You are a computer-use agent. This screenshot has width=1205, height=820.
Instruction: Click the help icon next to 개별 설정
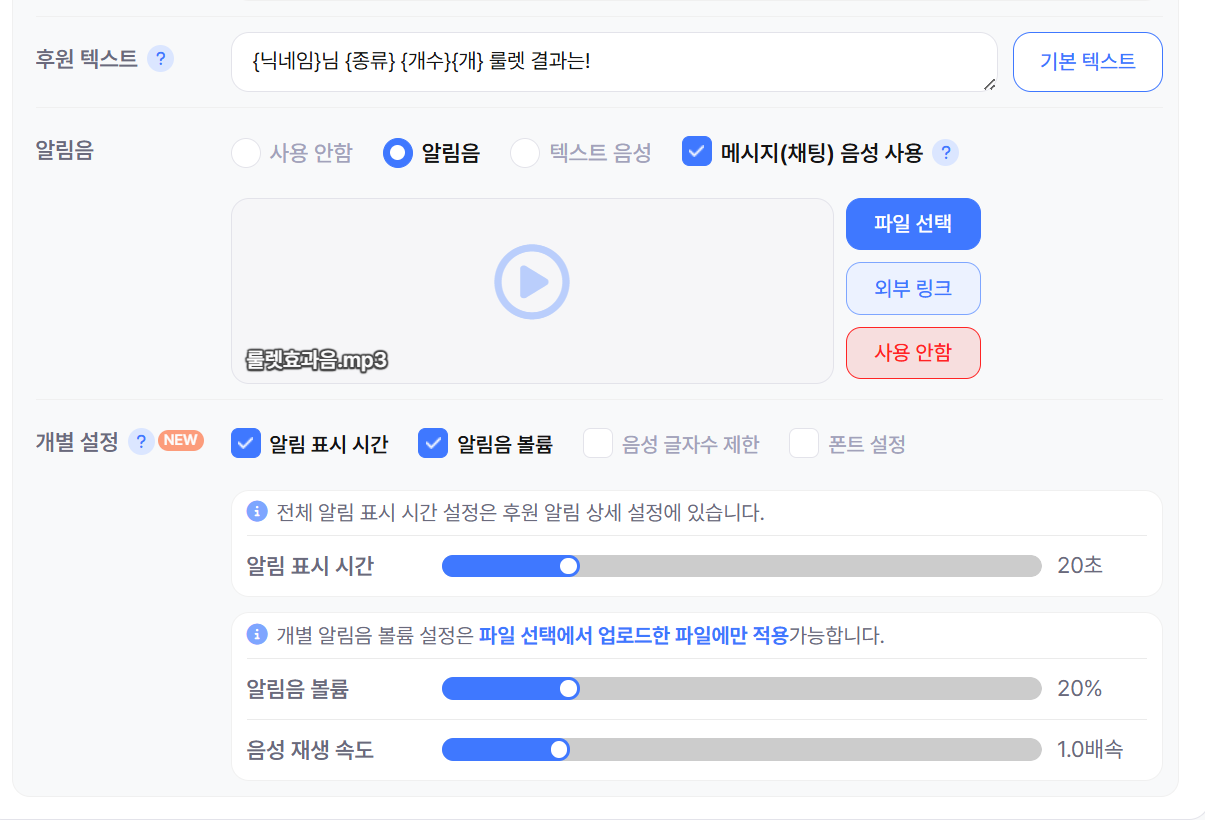[x=142, y=441]
